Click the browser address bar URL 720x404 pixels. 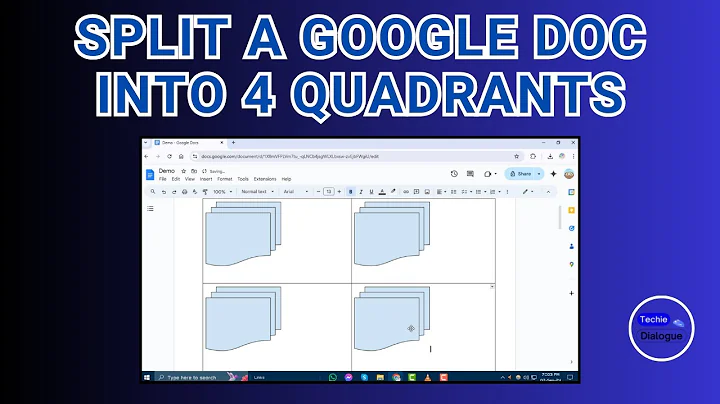[x=290, y=157]
